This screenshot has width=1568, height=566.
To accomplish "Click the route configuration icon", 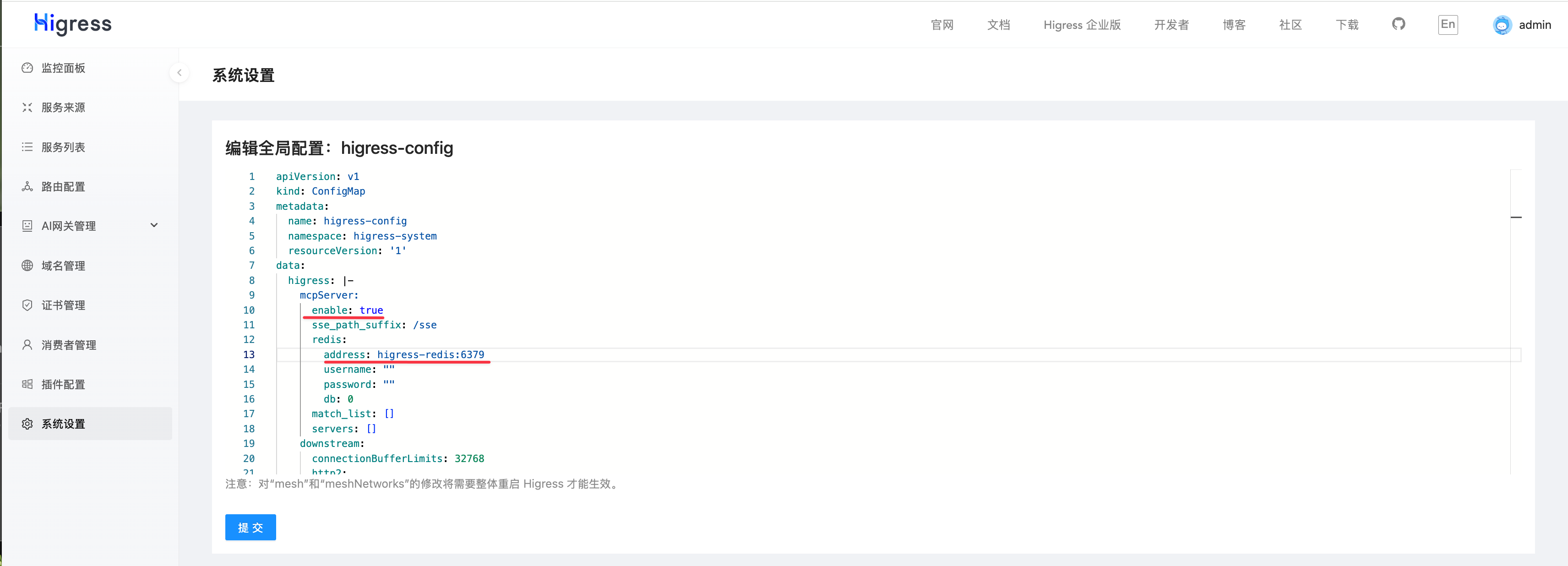I will coord(27,187).
